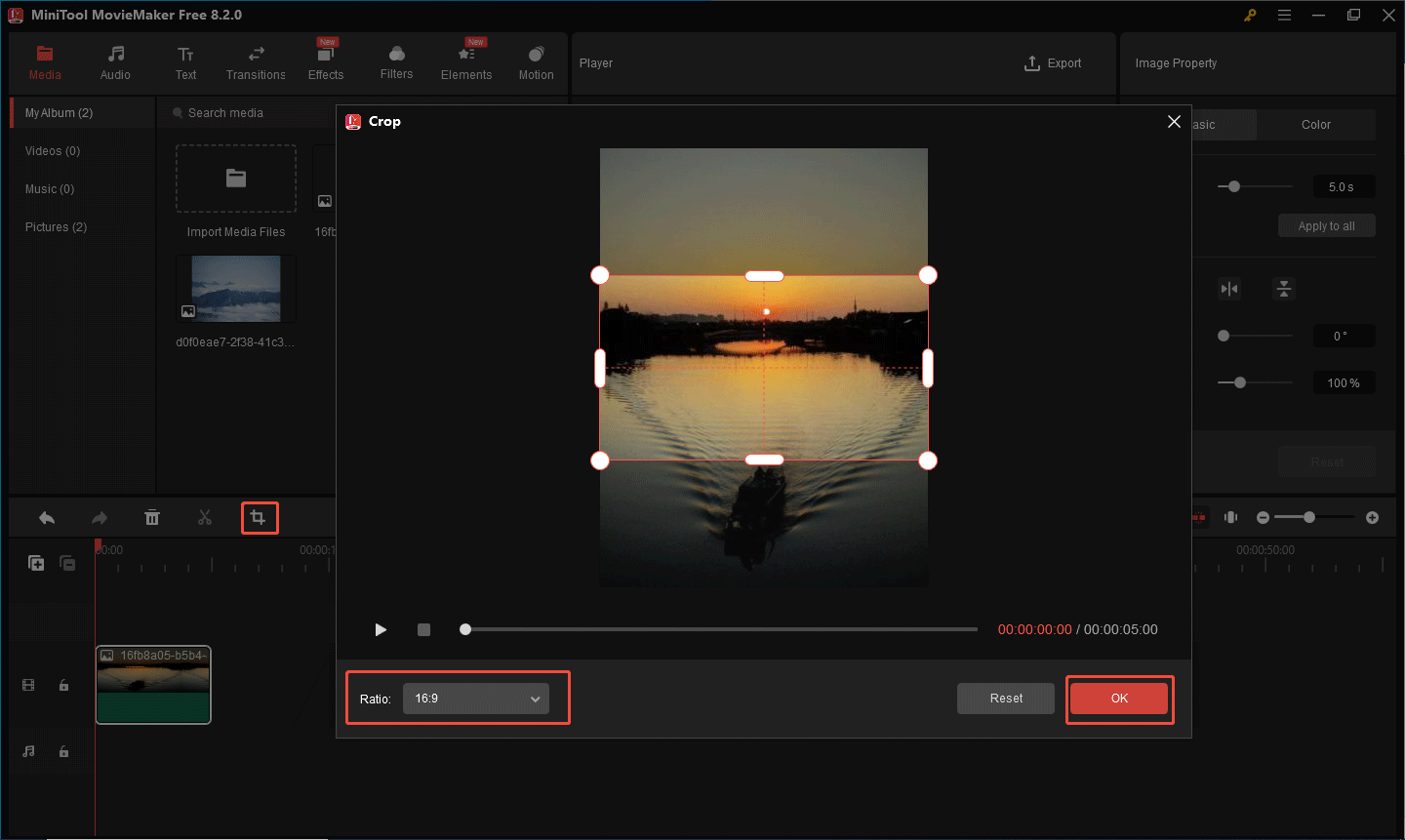Click the key upgrade icon in title bar
The image size is (1405, 840).
pos(1250,15)
